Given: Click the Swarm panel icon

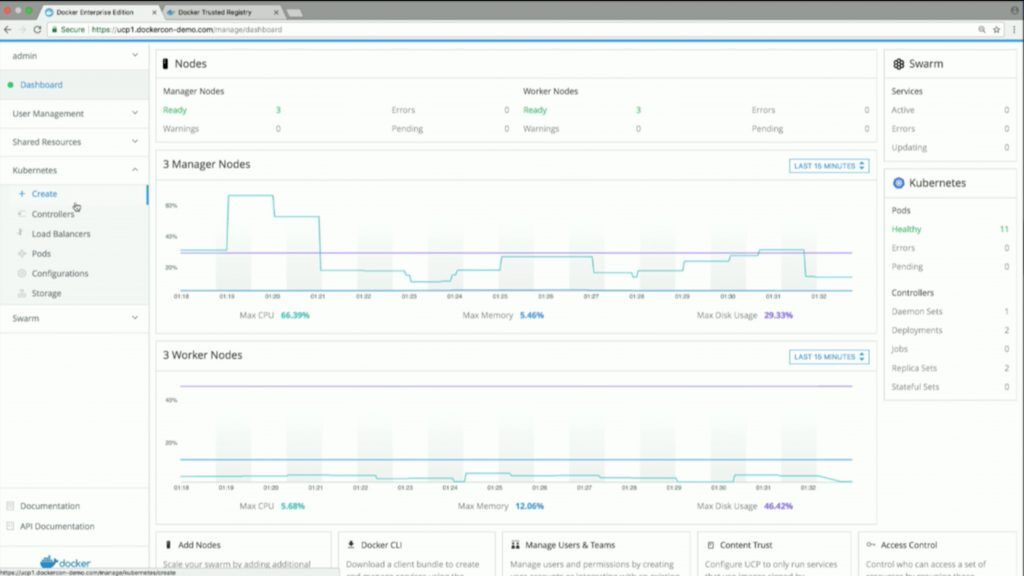Looking at the screenshot, I should point(899,64).
